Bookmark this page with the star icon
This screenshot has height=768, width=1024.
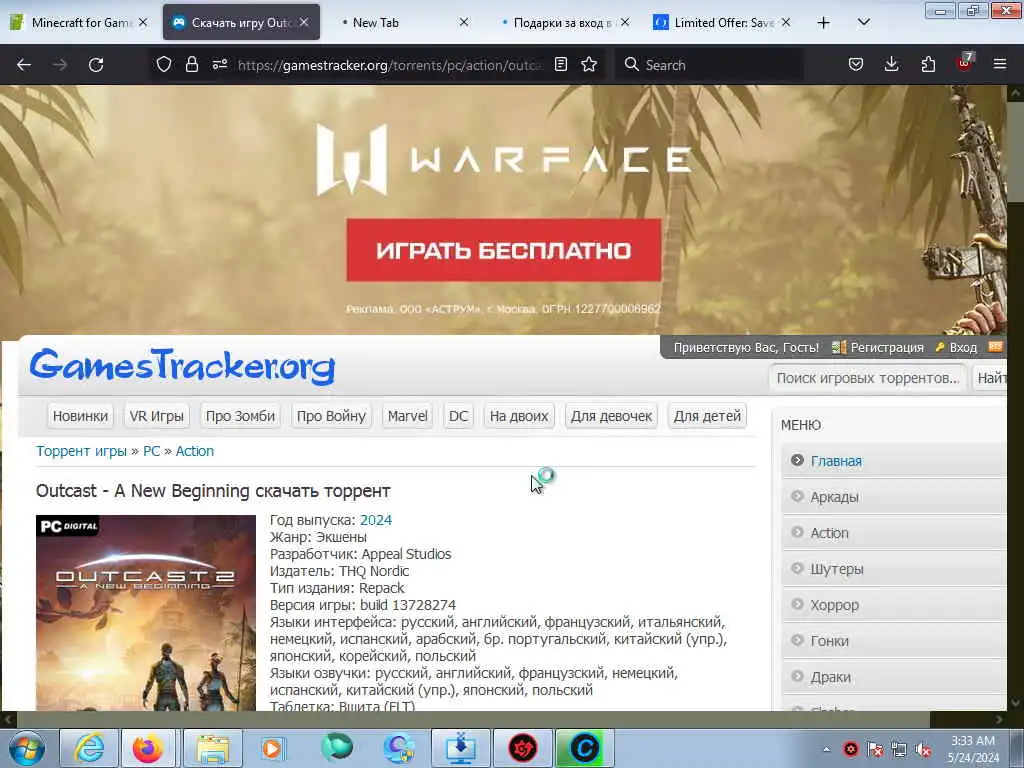pos(589,64)
